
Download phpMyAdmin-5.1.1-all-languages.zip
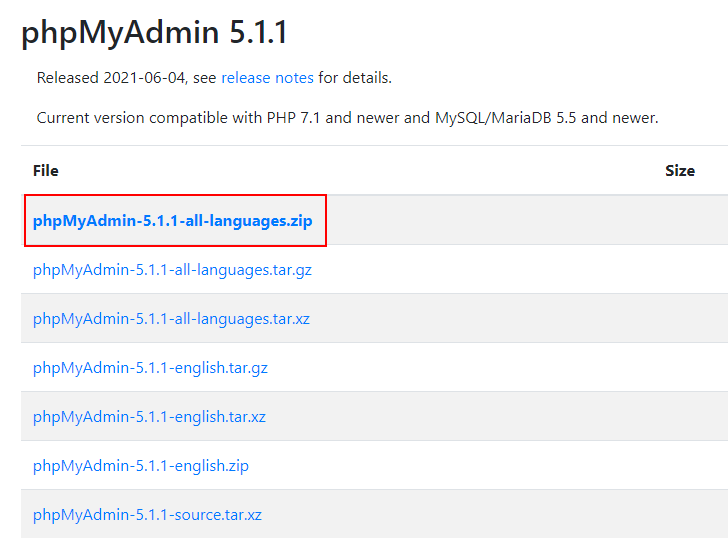pos(173,221)
